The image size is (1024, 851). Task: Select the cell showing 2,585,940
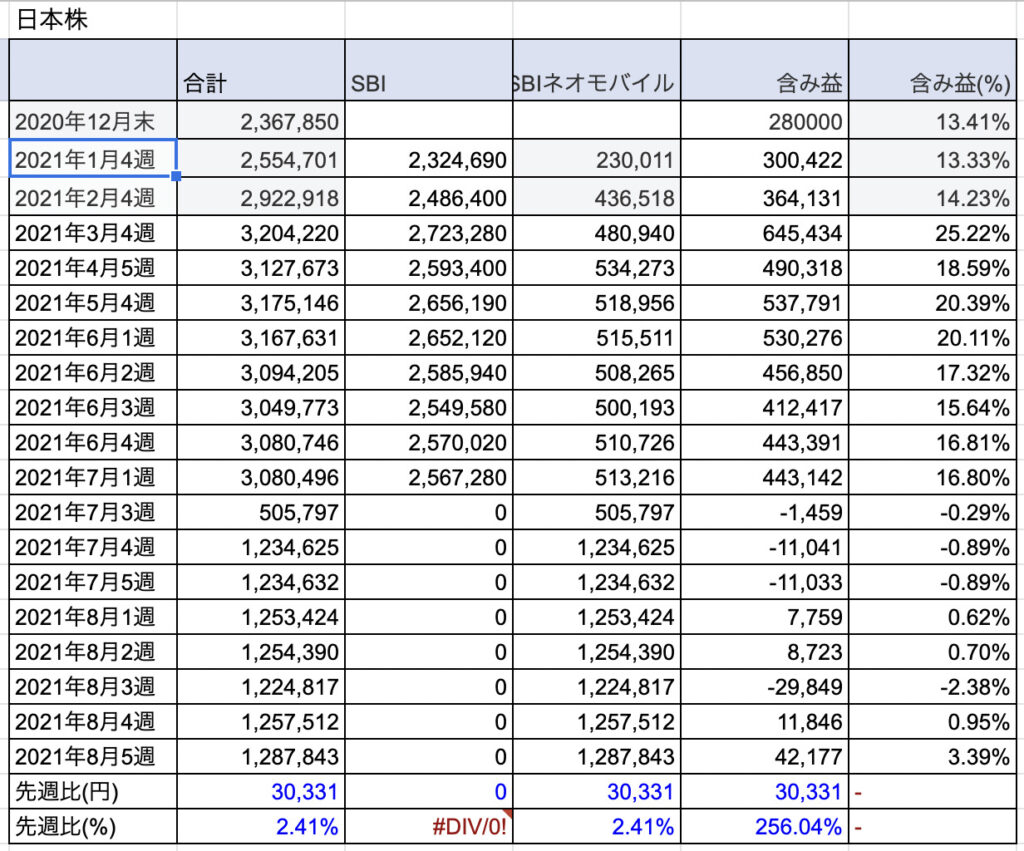(x=428, y=372)
